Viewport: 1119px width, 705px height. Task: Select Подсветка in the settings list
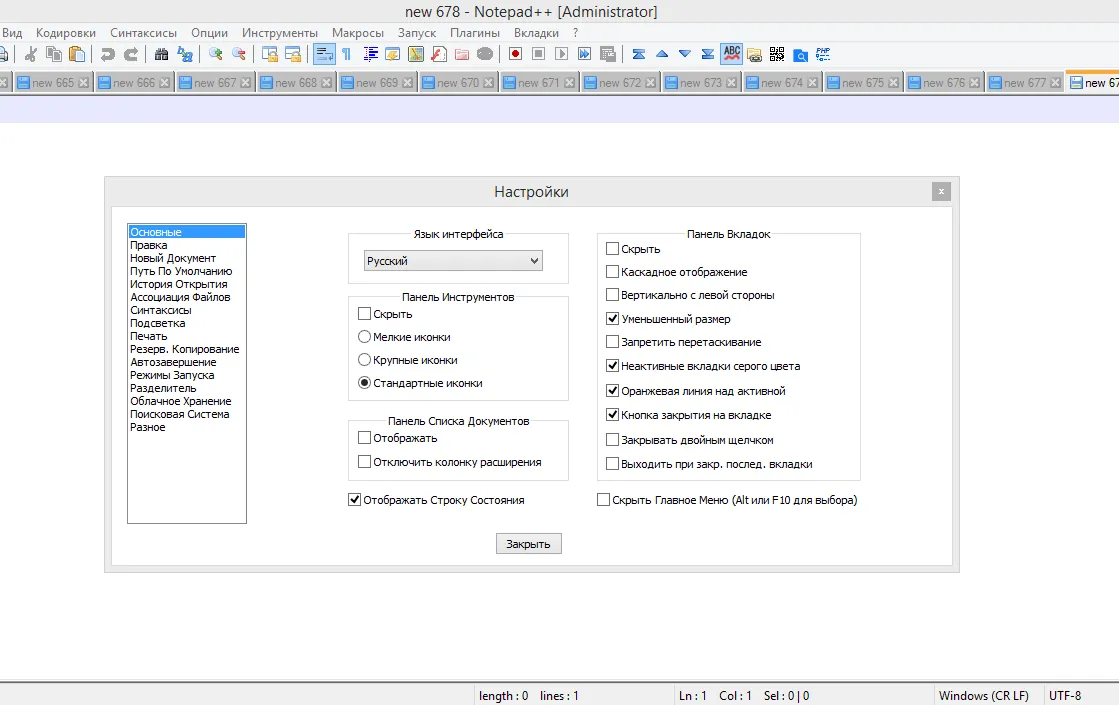[157, 323]
